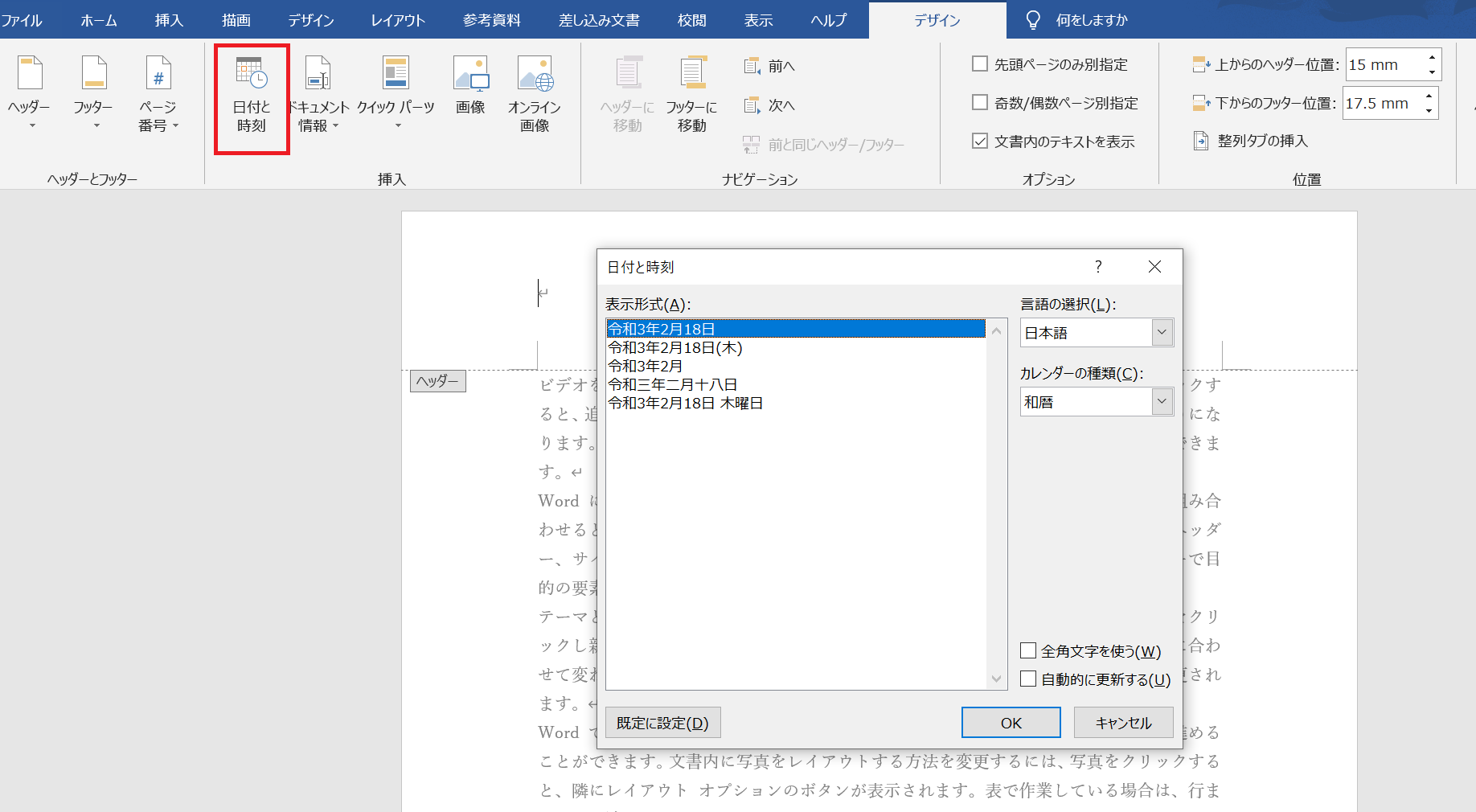Click the lightbulb 何をしますか search
The height and width of the screenshot is (812, 1476).
[1077, 20]
